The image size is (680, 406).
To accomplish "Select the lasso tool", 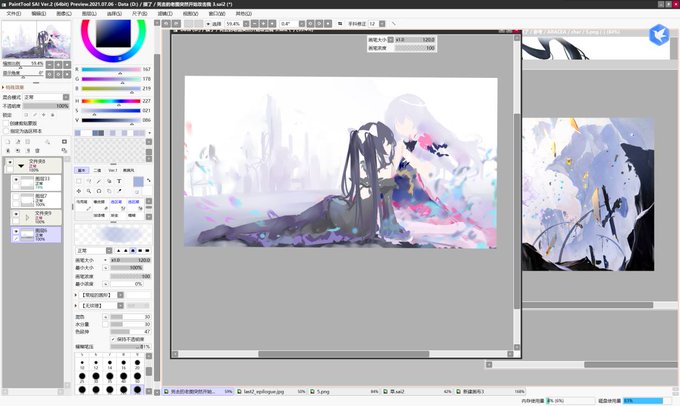I will (x=89, y=181).
